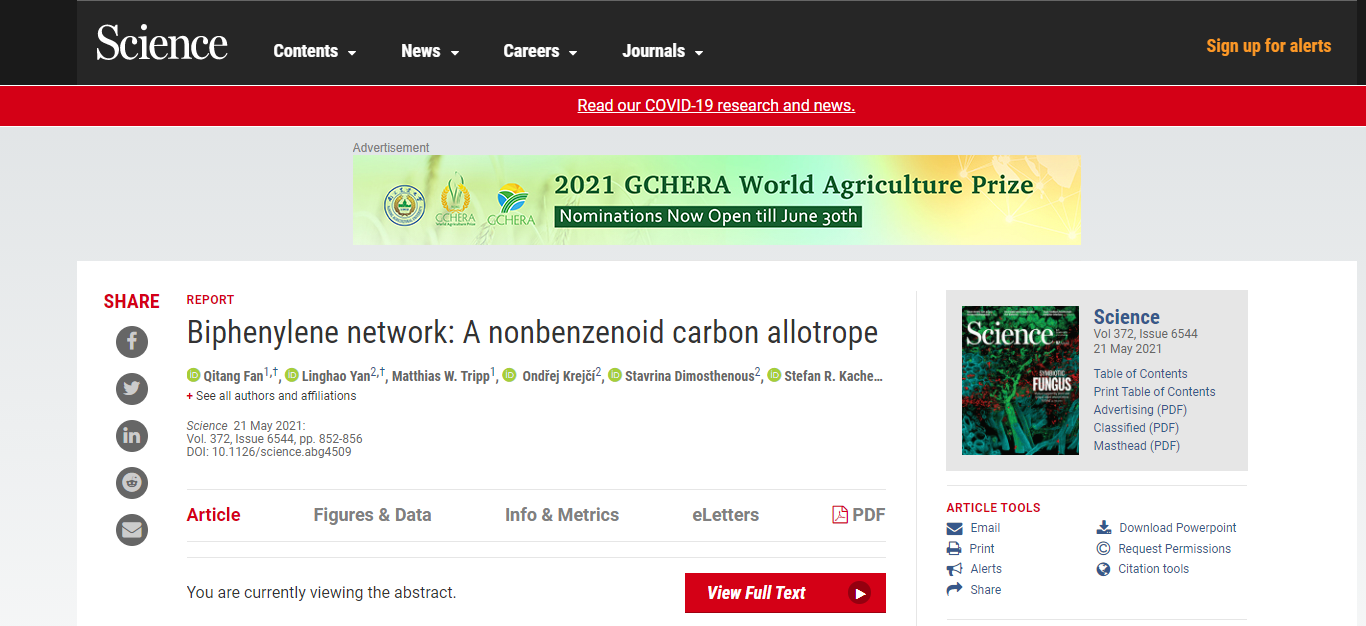This screenshot has width=1366, height=626.
Task: Expand See all authors and affiliations
Action: click(x=271, y=396)
